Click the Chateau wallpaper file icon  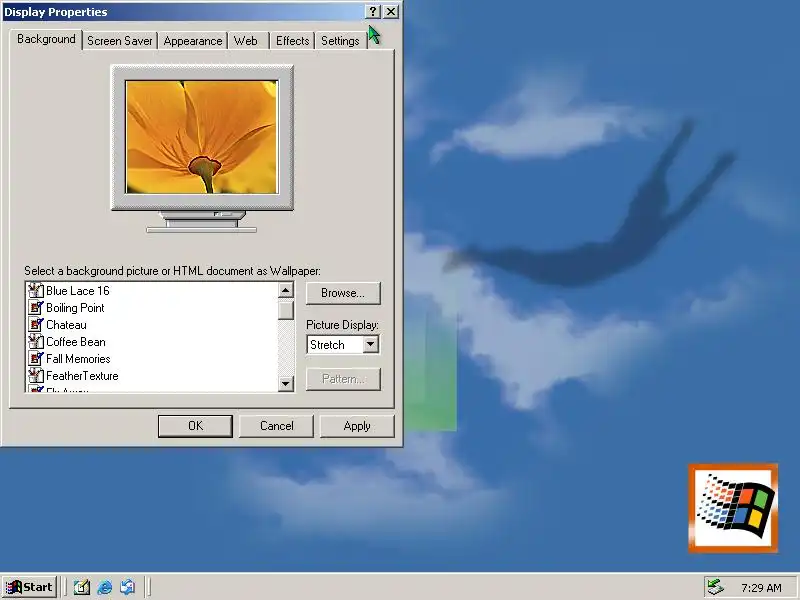[35, 325]
